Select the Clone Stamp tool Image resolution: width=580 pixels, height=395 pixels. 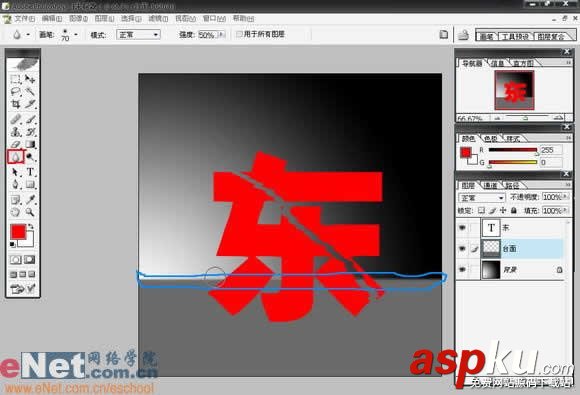(x=15, y=132)
